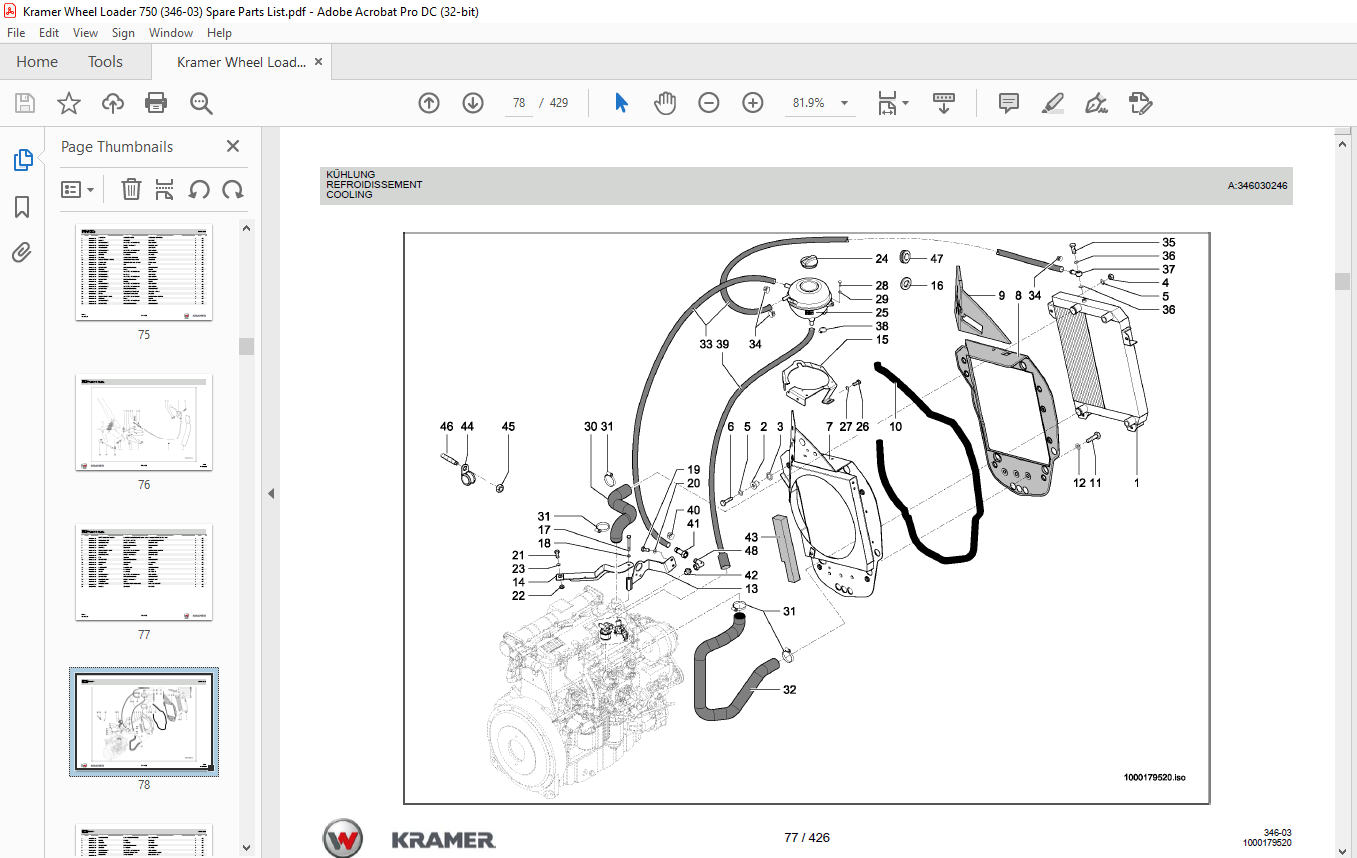Open the File menu
Viewport: 1357px width, 858px height.
click(16, 33)
